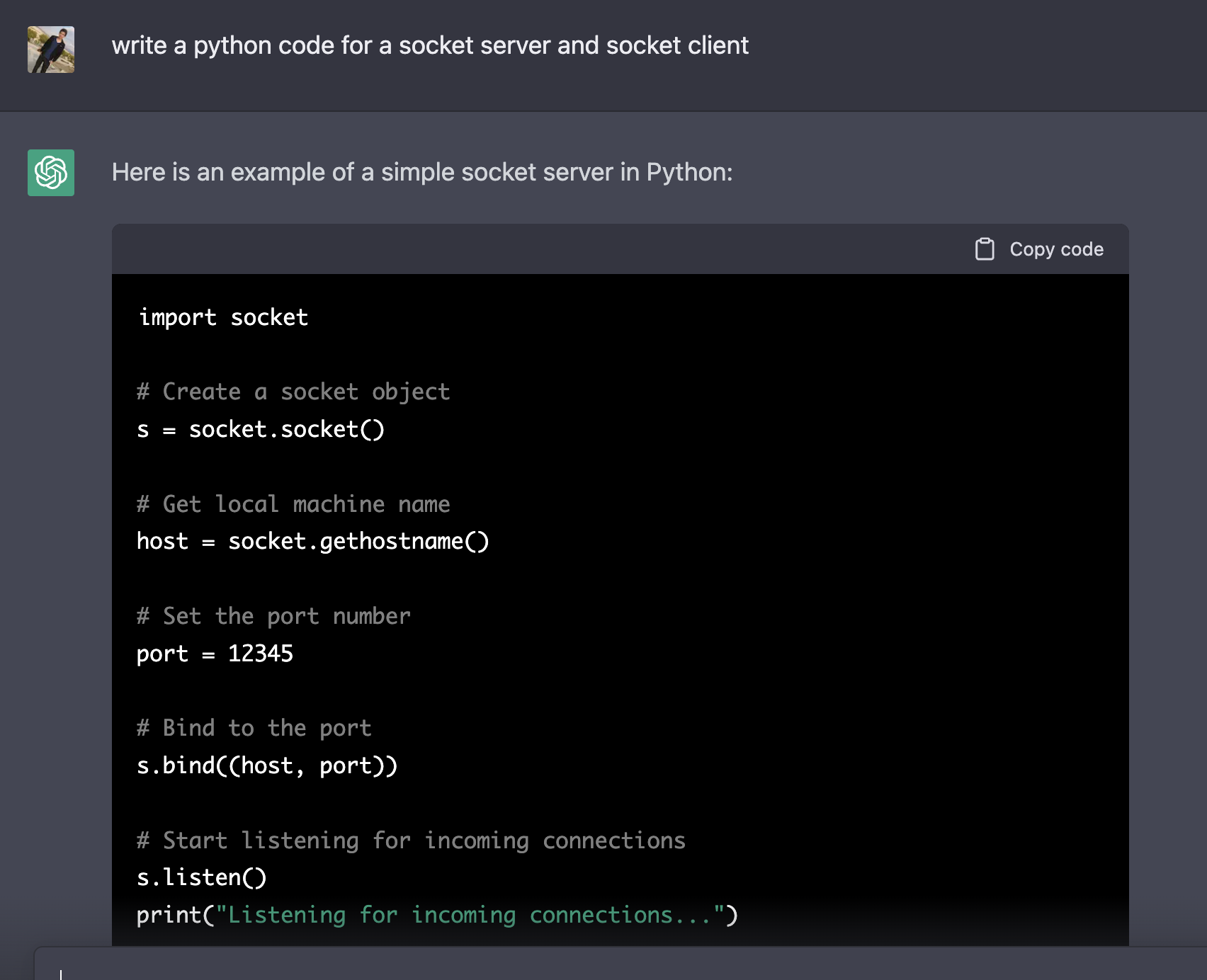Click the "# Get local machine name" comment
Image resolution: width=1207 pixels, height=980 pixels.
coord(293,504)
